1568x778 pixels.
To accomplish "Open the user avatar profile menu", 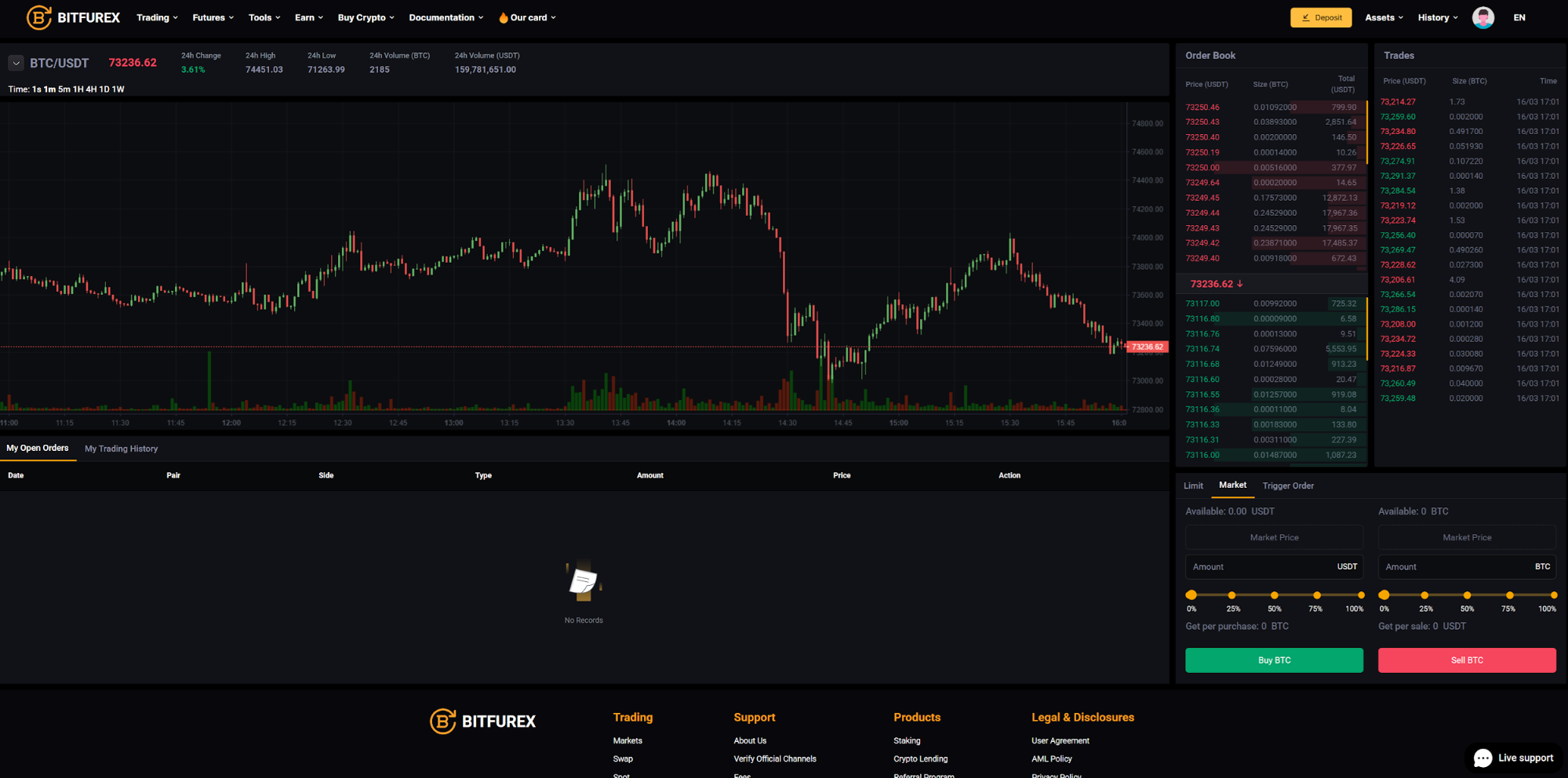I will coord(1483,17).
